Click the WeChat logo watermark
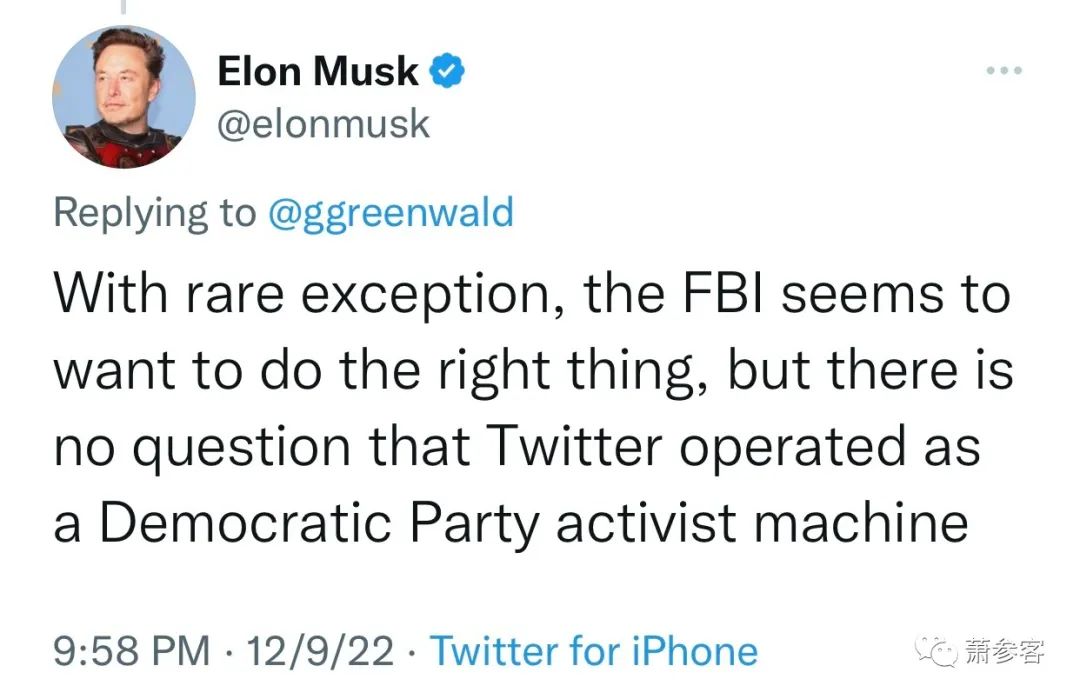Image resolution: width=1080 pixels, height=699 pixels. tap(936, 651)
